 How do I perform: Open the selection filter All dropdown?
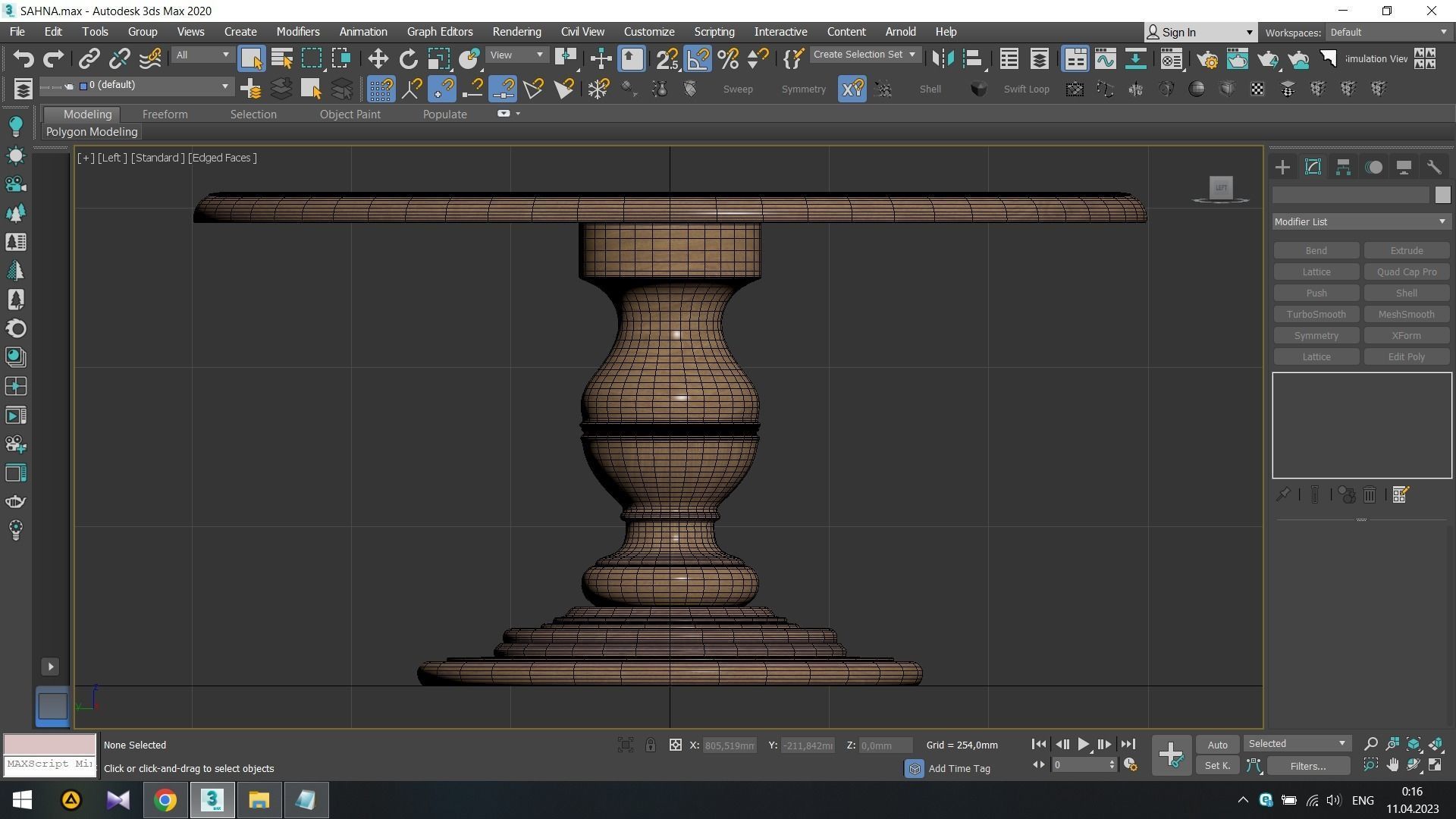click(x=202, y=55)
